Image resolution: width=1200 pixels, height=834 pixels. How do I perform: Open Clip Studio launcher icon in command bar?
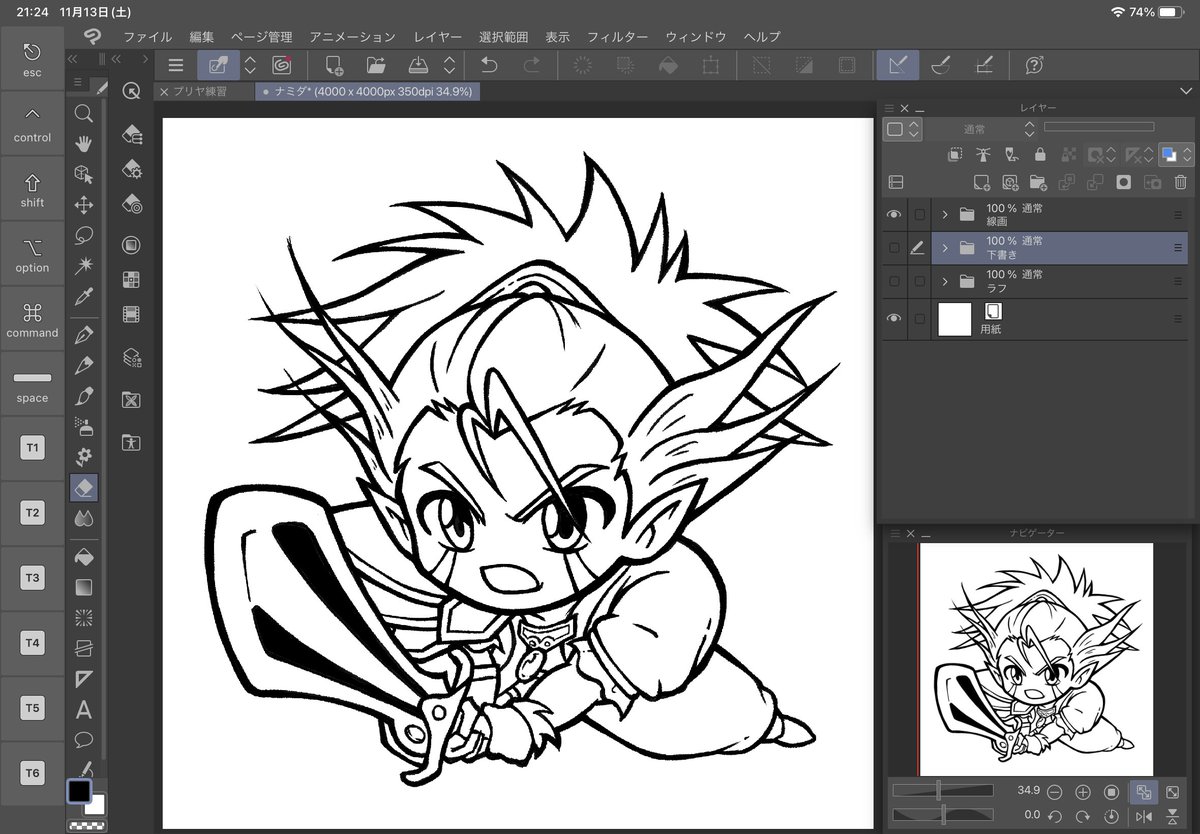point(282,66)
